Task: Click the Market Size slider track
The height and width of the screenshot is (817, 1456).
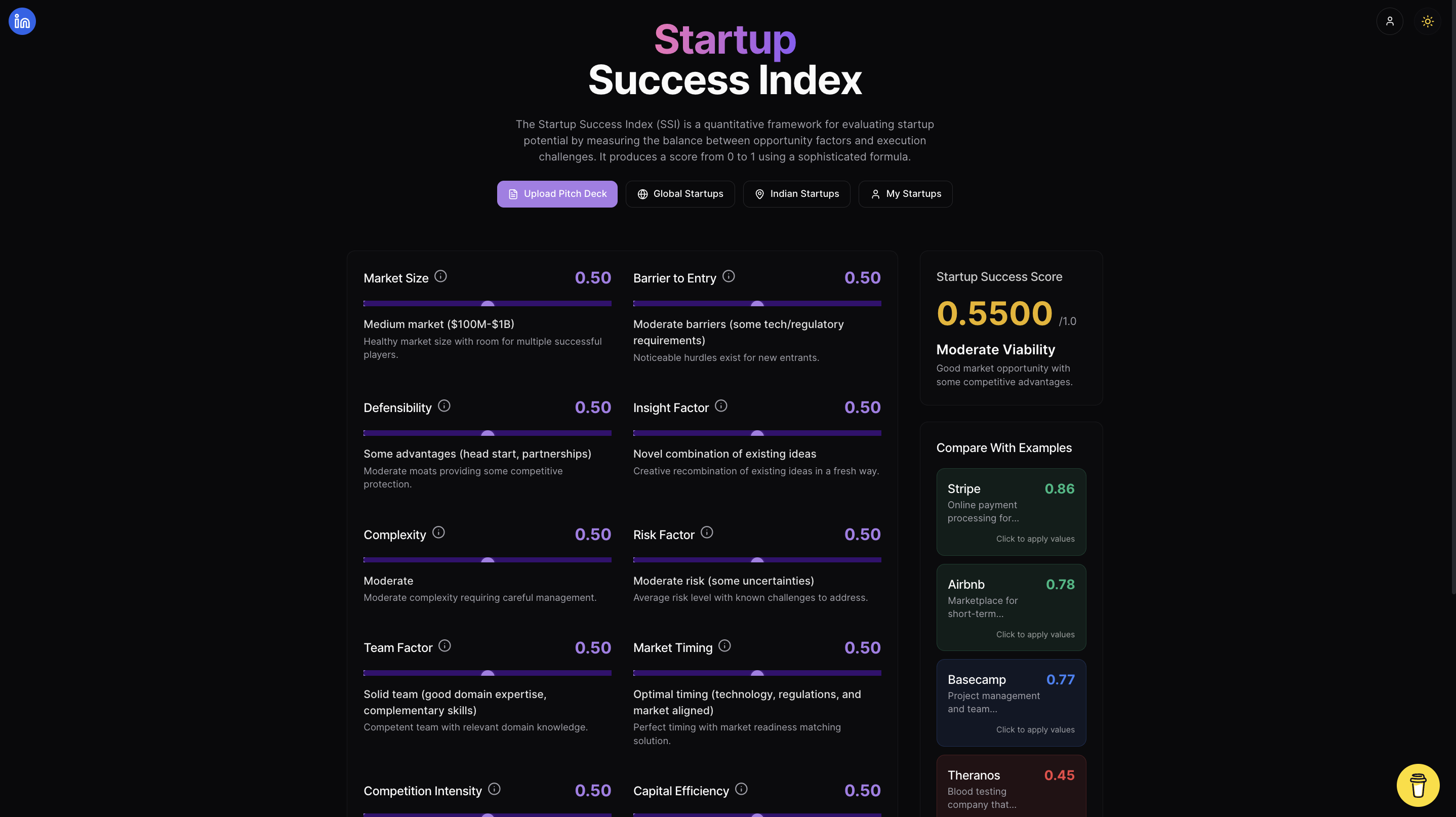Action: 487,303
